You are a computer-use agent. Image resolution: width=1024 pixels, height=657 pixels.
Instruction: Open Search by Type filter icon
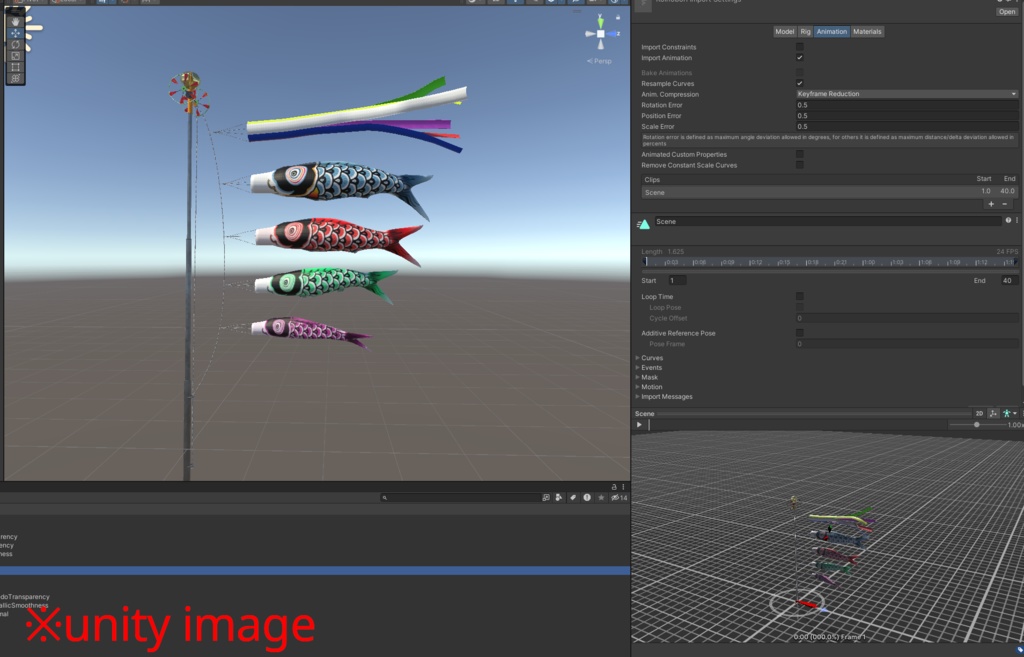pos(559,498)
